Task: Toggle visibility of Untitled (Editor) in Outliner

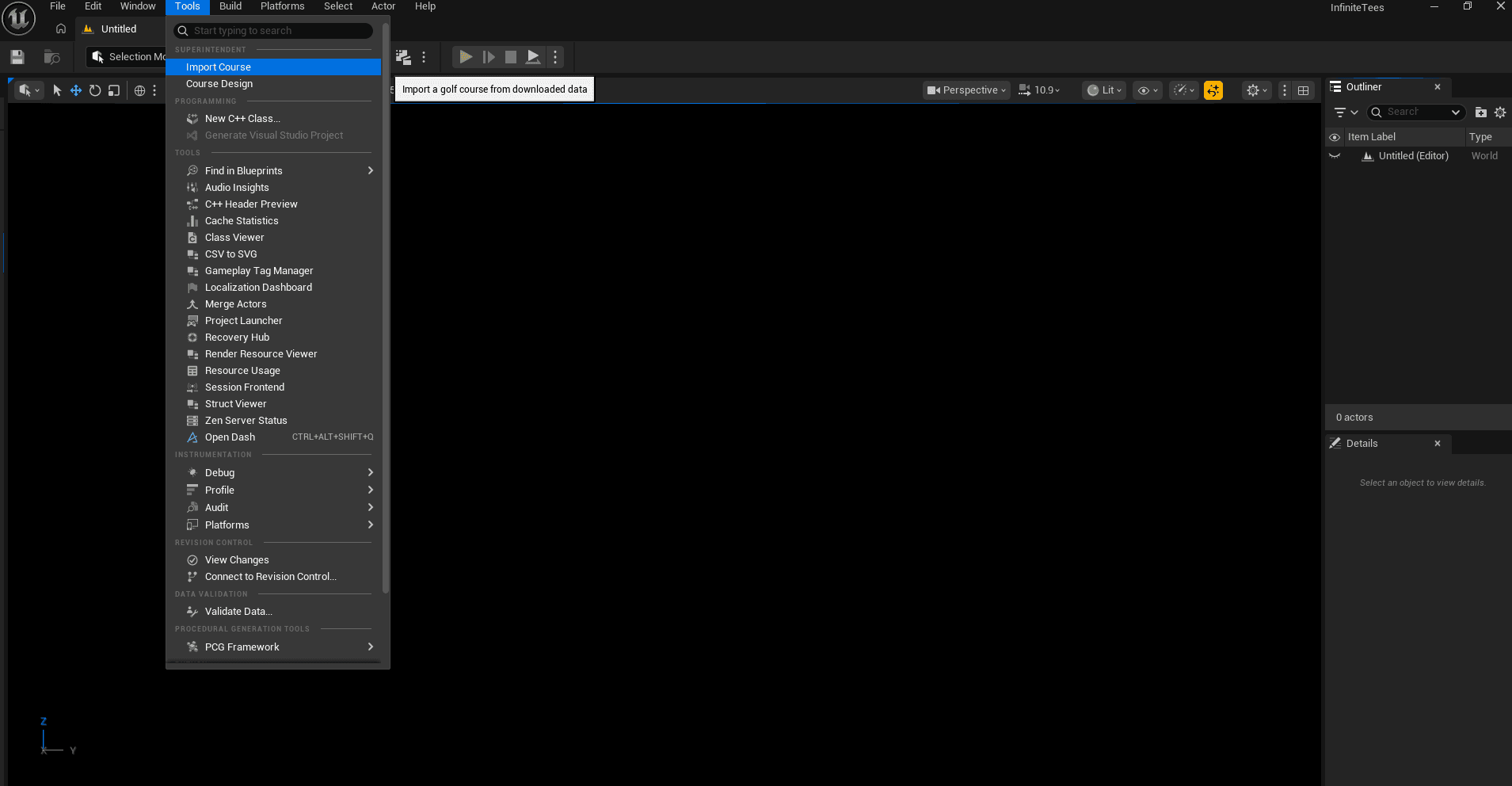Action: (x=1335, y=155)
